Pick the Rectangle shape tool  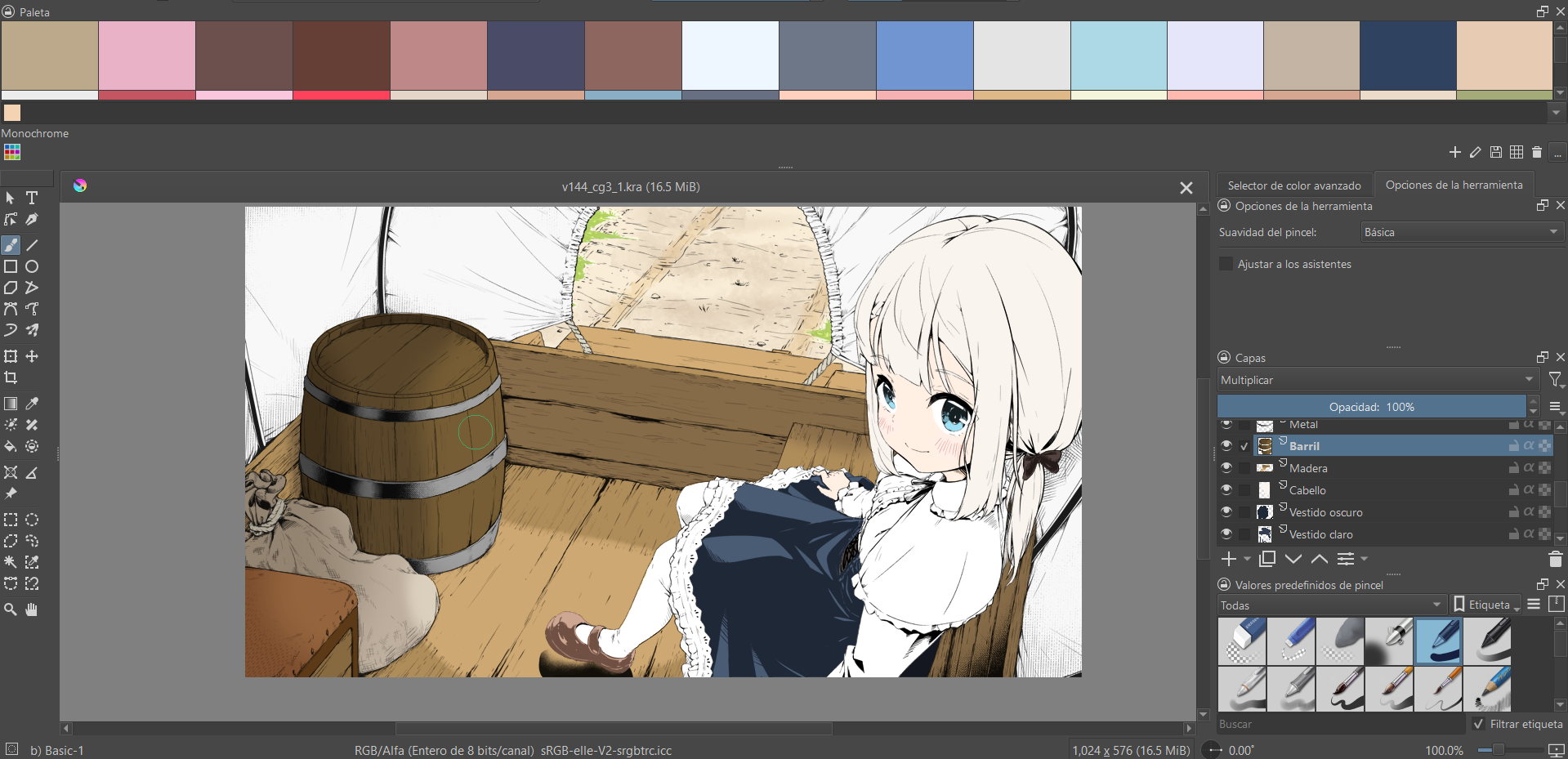click(x=11, y=266)
